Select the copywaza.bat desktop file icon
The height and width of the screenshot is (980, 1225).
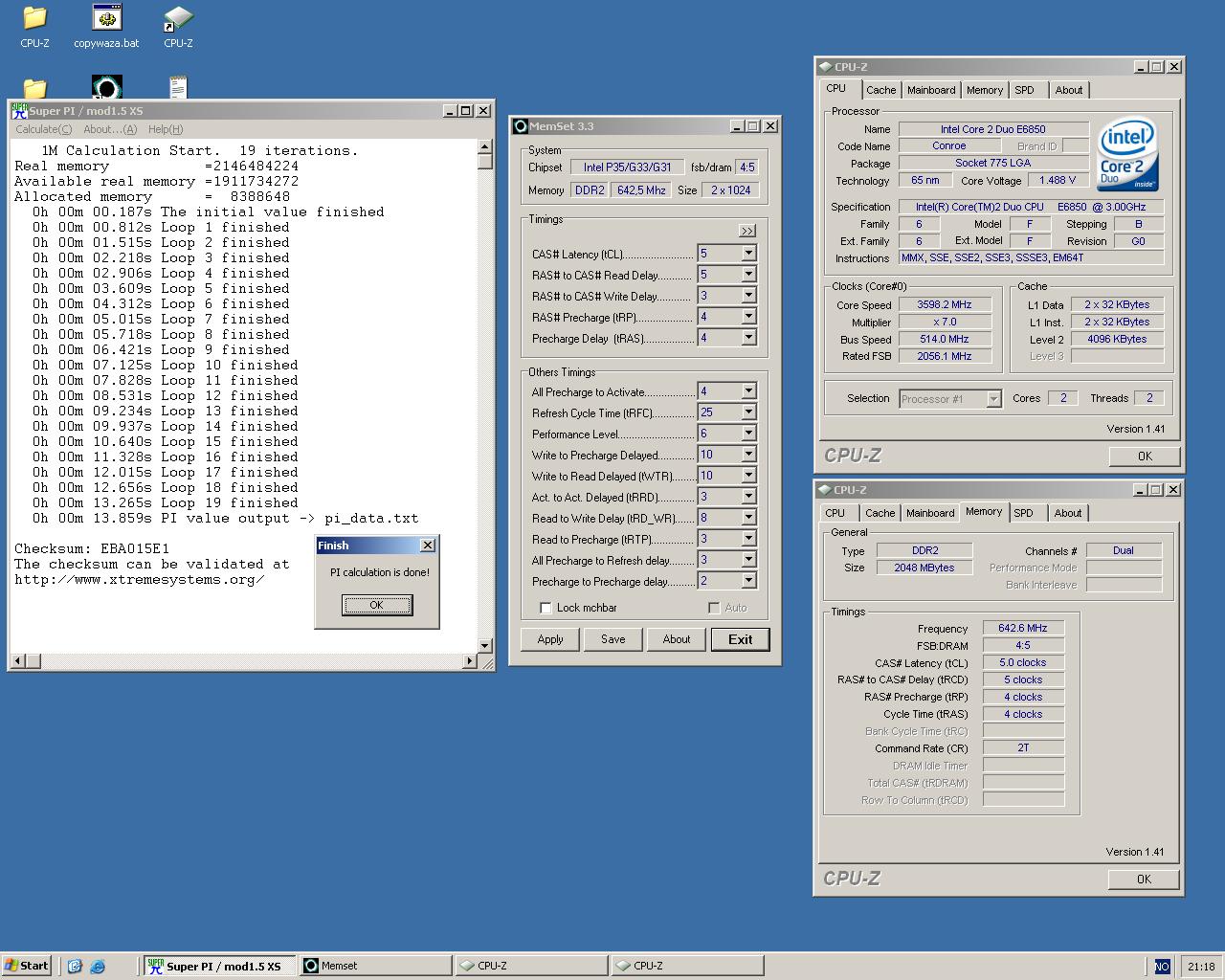(106, 26)
